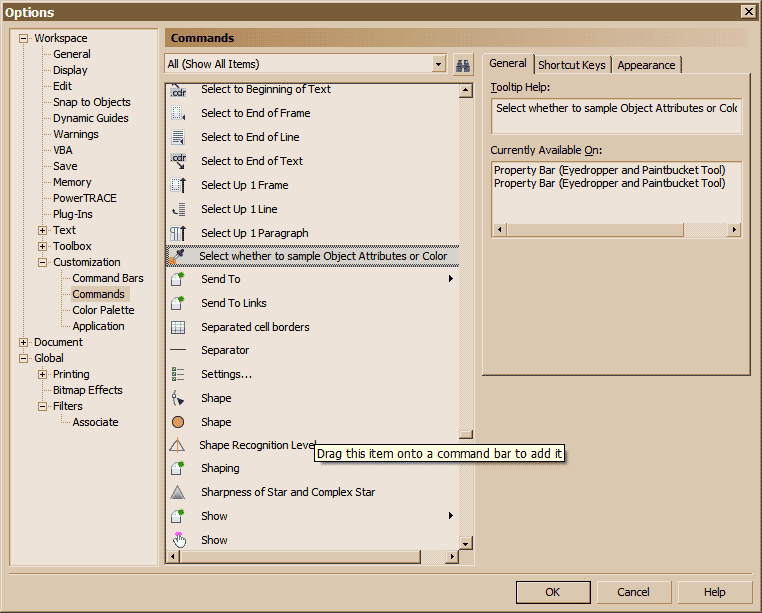762x613 pixels.
Task: Close the Options dialog
Action: tap(748, 12)
